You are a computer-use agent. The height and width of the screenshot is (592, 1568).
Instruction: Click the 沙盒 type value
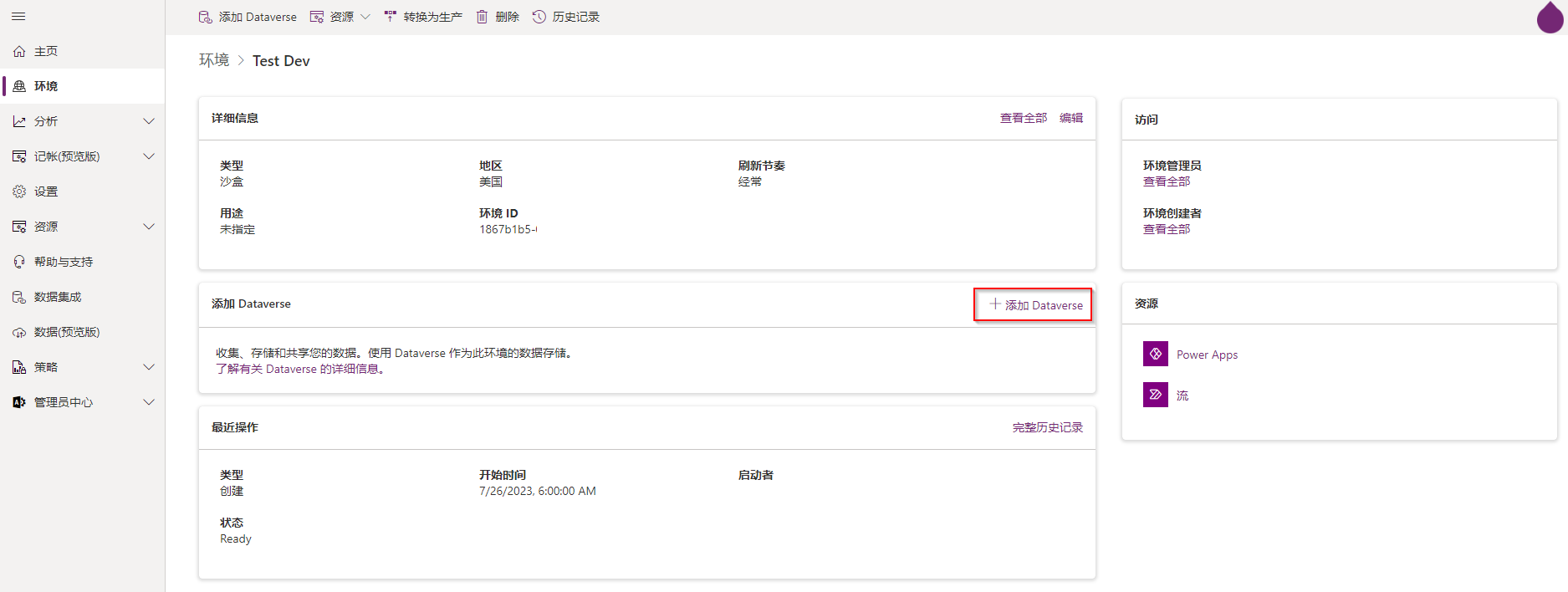point(232,181)
